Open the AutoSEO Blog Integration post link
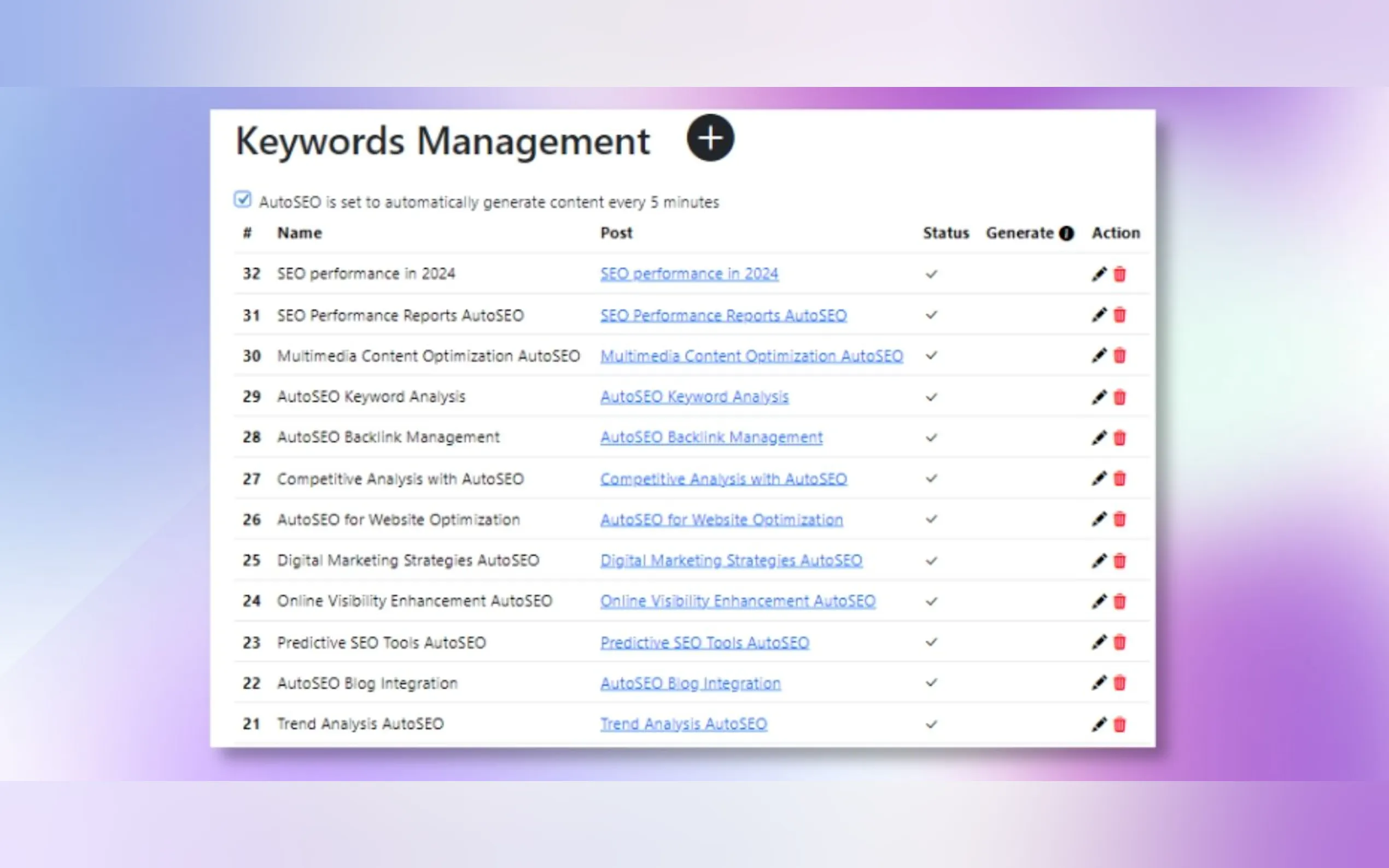This screenshot has height=868, width=1389. coord(690,683)
